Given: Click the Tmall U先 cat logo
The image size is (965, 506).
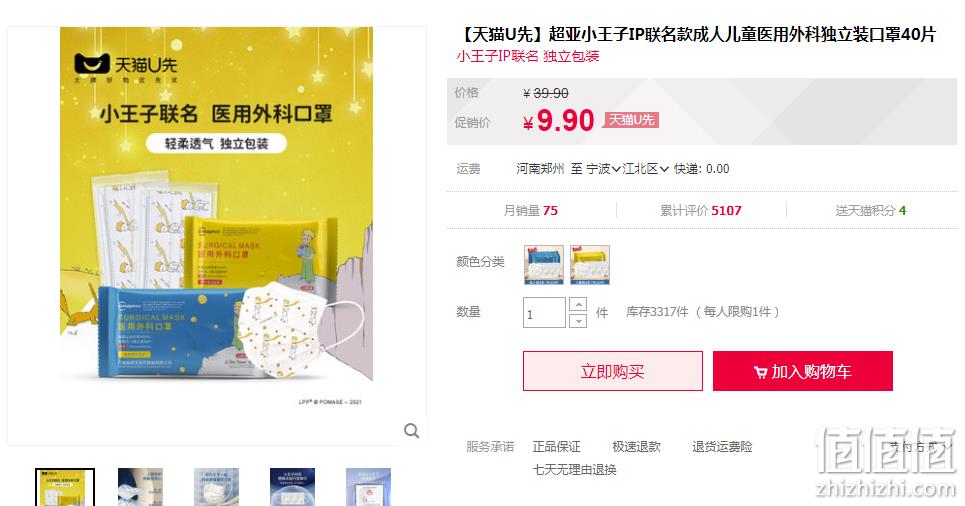Looking at the screenshot, I should point(92,63).
